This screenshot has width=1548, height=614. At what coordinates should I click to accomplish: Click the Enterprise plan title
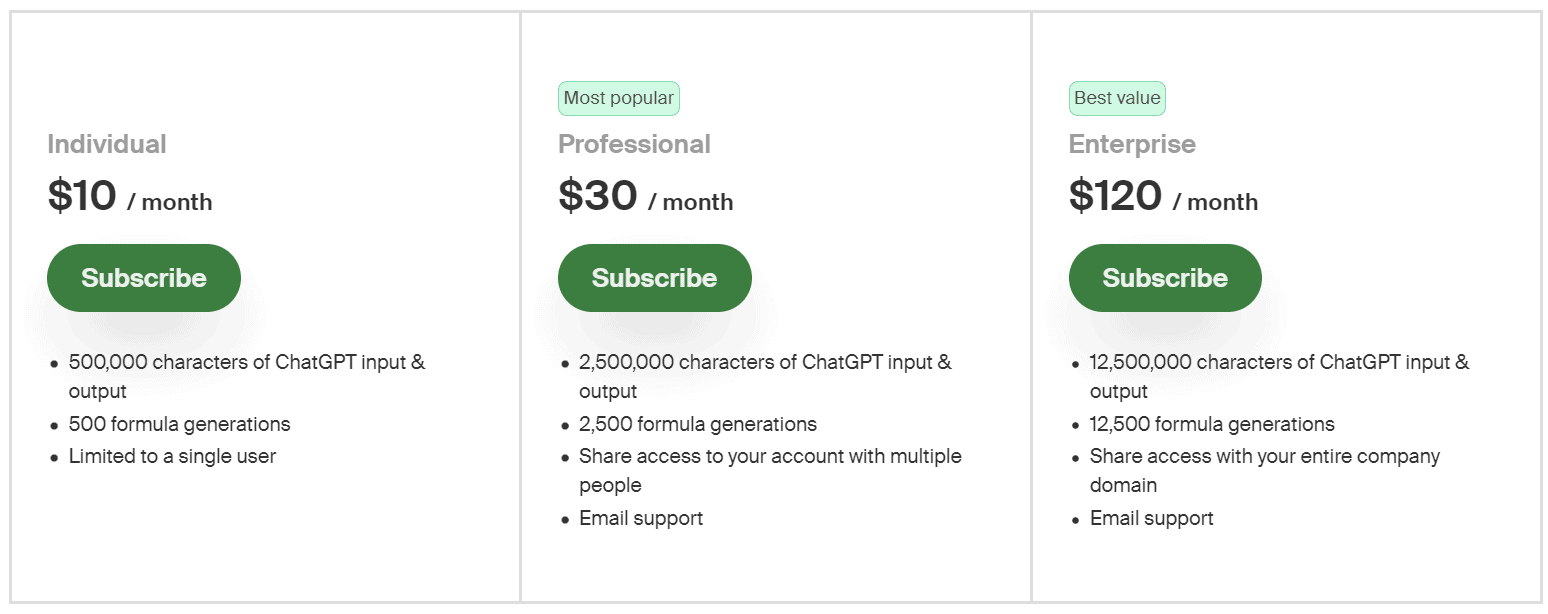(1131, 144)
